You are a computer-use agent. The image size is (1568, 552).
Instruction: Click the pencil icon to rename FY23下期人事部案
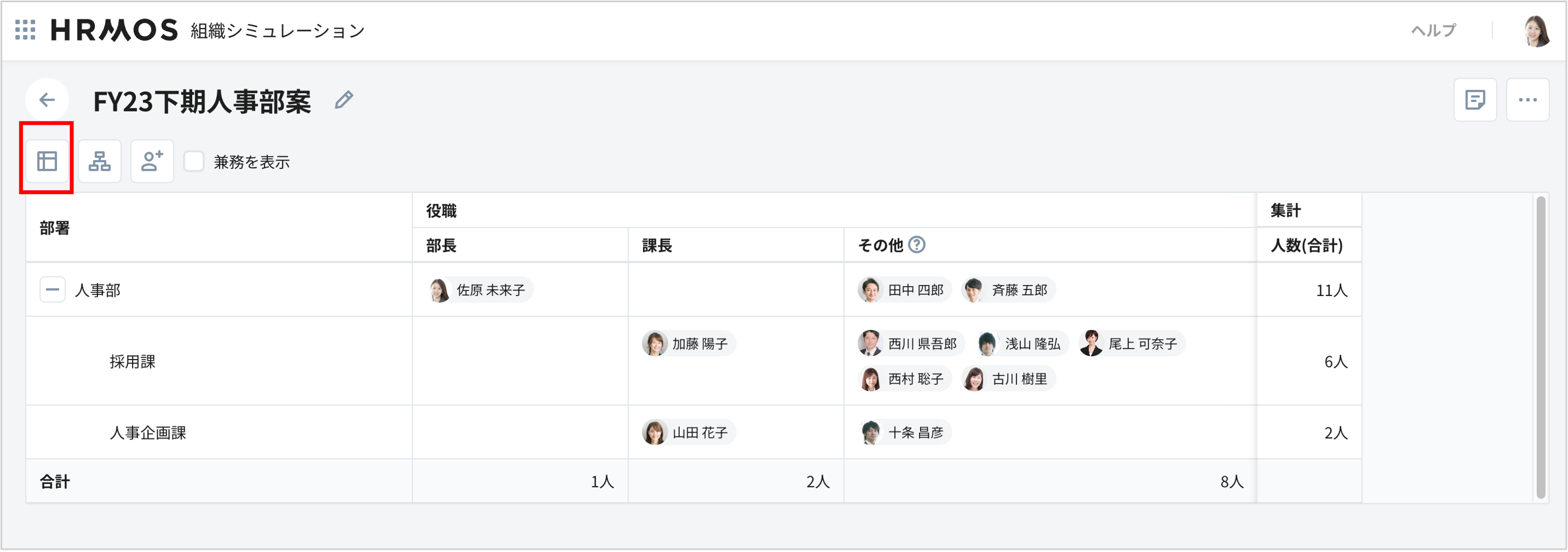[344, 99]
